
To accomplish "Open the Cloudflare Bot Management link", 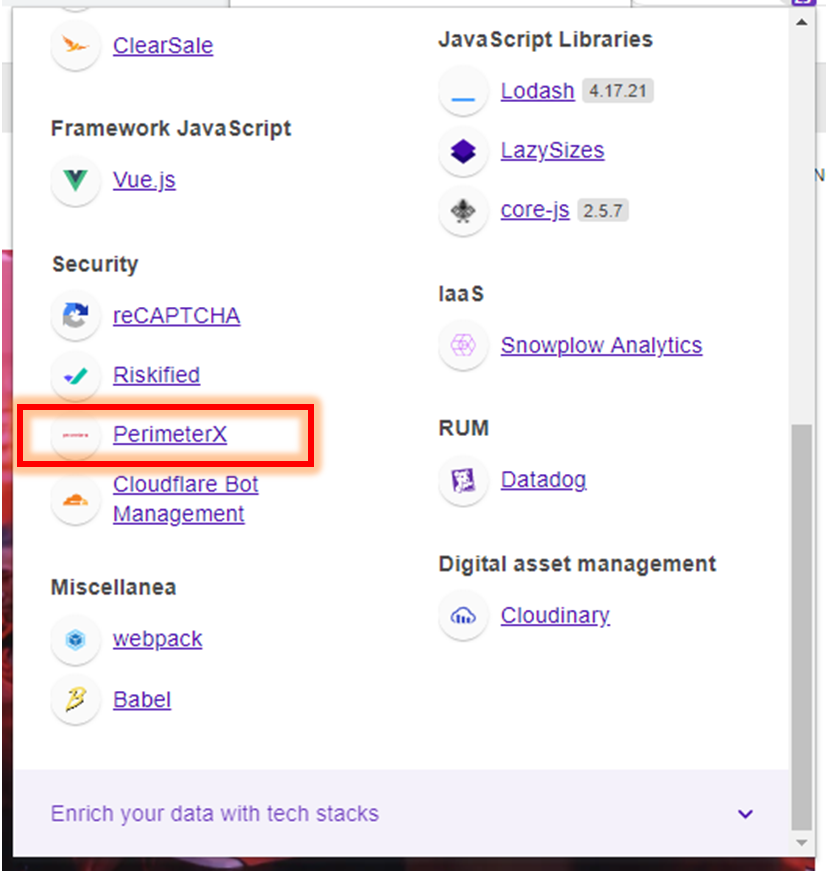I will [186, 499].
